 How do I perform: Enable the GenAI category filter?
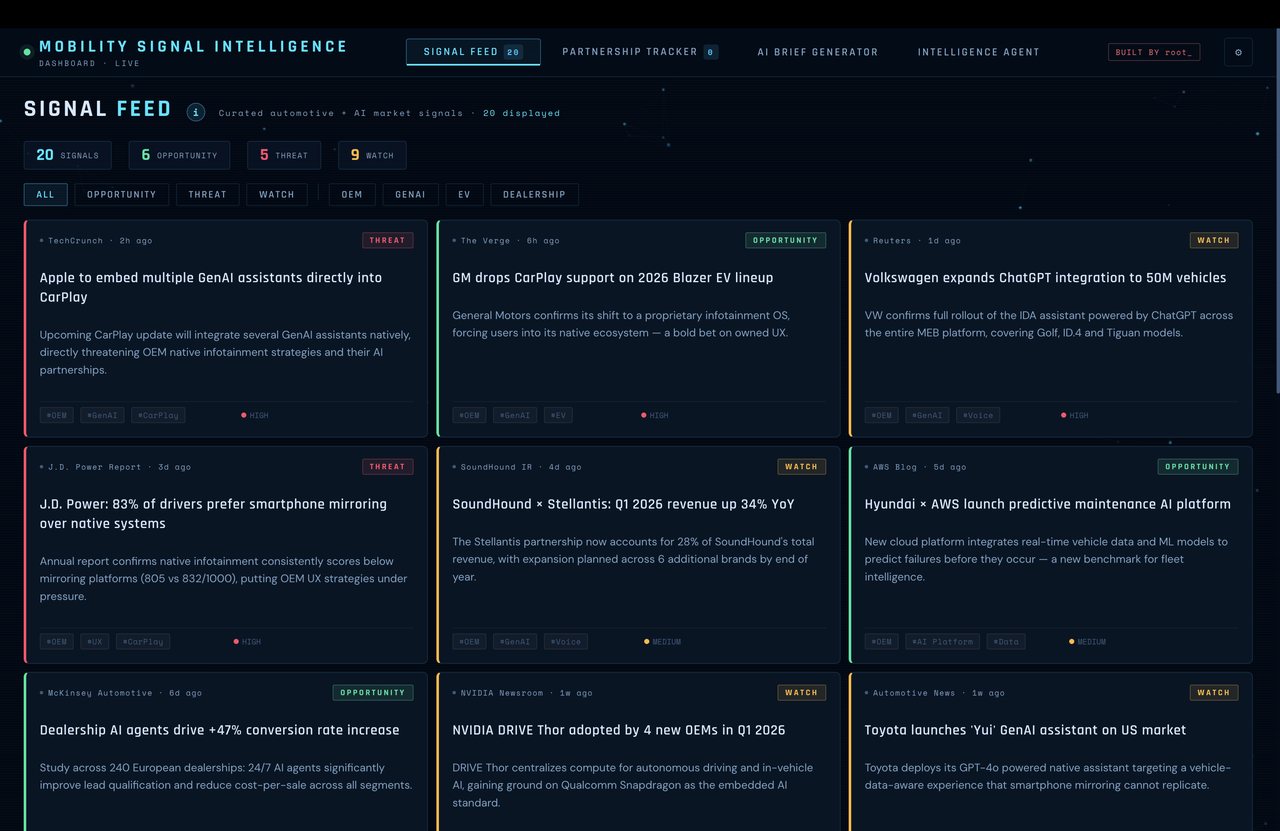(x=411, y=194)
